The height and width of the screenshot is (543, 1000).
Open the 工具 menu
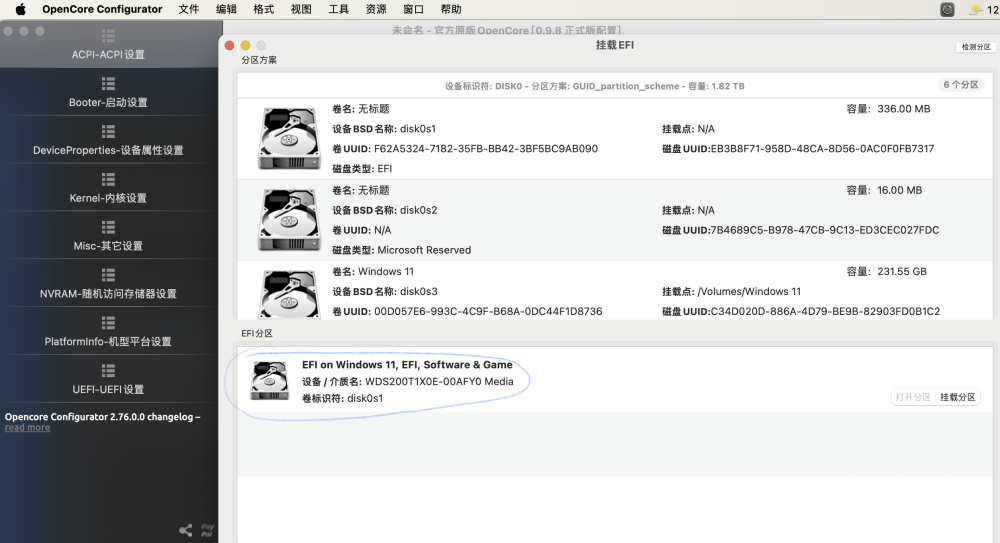[338, 9]
